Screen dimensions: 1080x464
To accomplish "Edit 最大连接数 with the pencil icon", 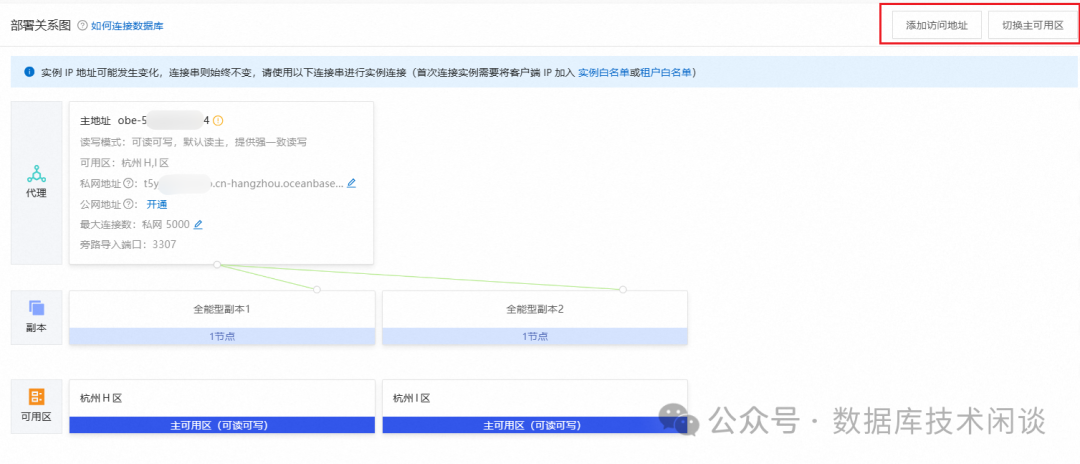I will pos(198,224).
